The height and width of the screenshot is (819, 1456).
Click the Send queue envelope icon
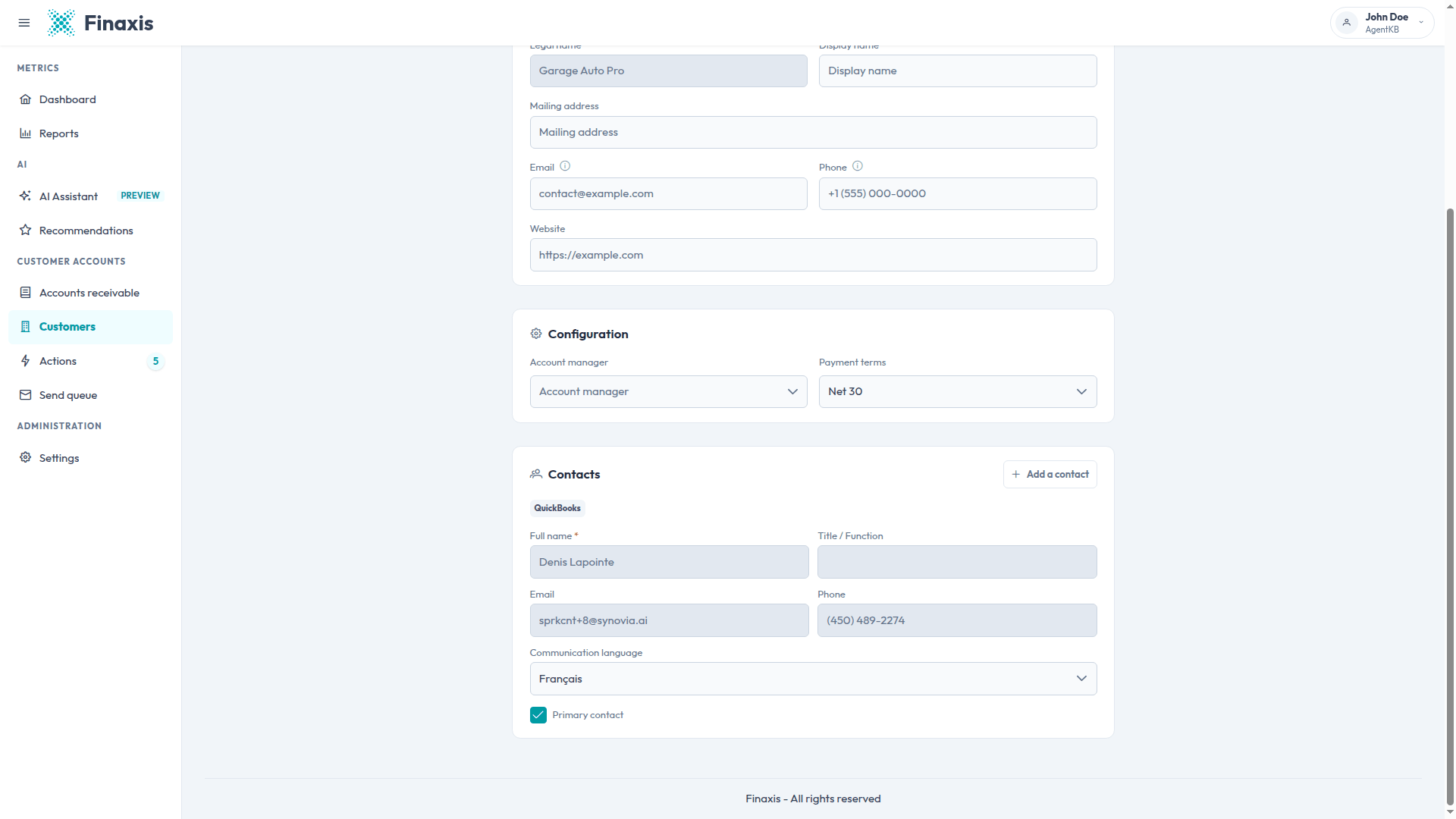pyautogui.click(x=25, y=395)
